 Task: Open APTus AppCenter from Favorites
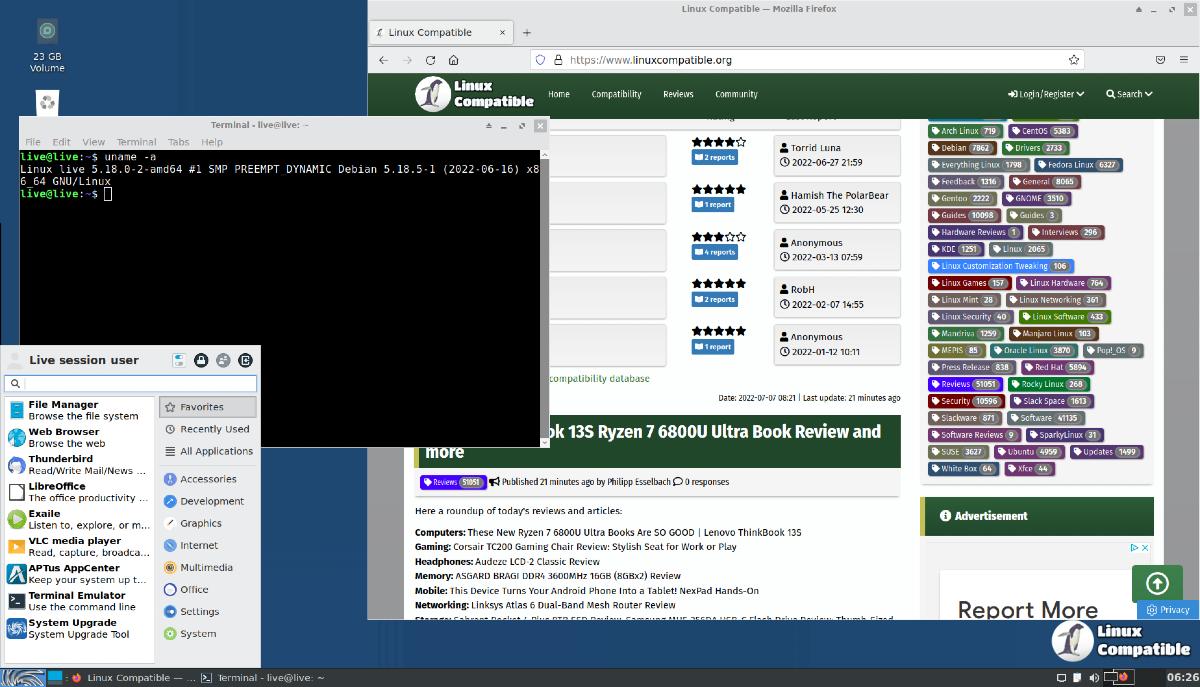(x=75, y=573)
